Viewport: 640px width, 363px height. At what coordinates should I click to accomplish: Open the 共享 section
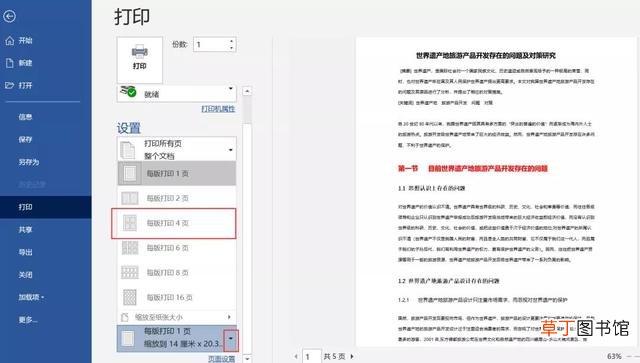pos(25,229)
